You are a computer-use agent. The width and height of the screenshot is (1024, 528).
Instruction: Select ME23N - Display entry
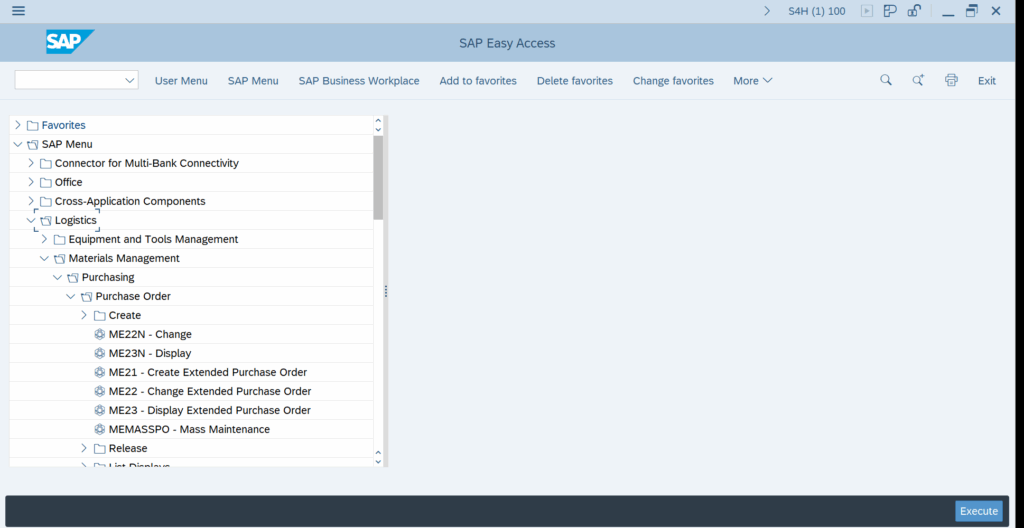pos(150,353)
